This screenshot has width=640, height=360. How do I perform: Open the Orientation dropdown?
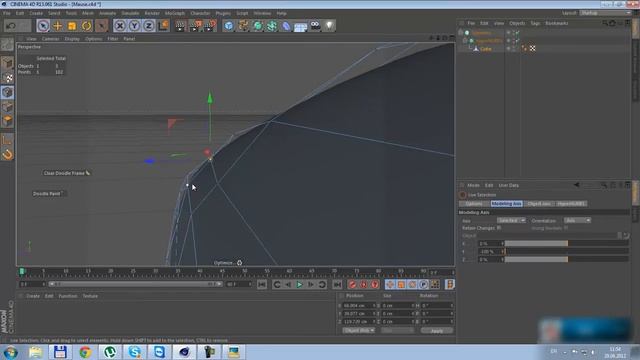click(577, 220)
